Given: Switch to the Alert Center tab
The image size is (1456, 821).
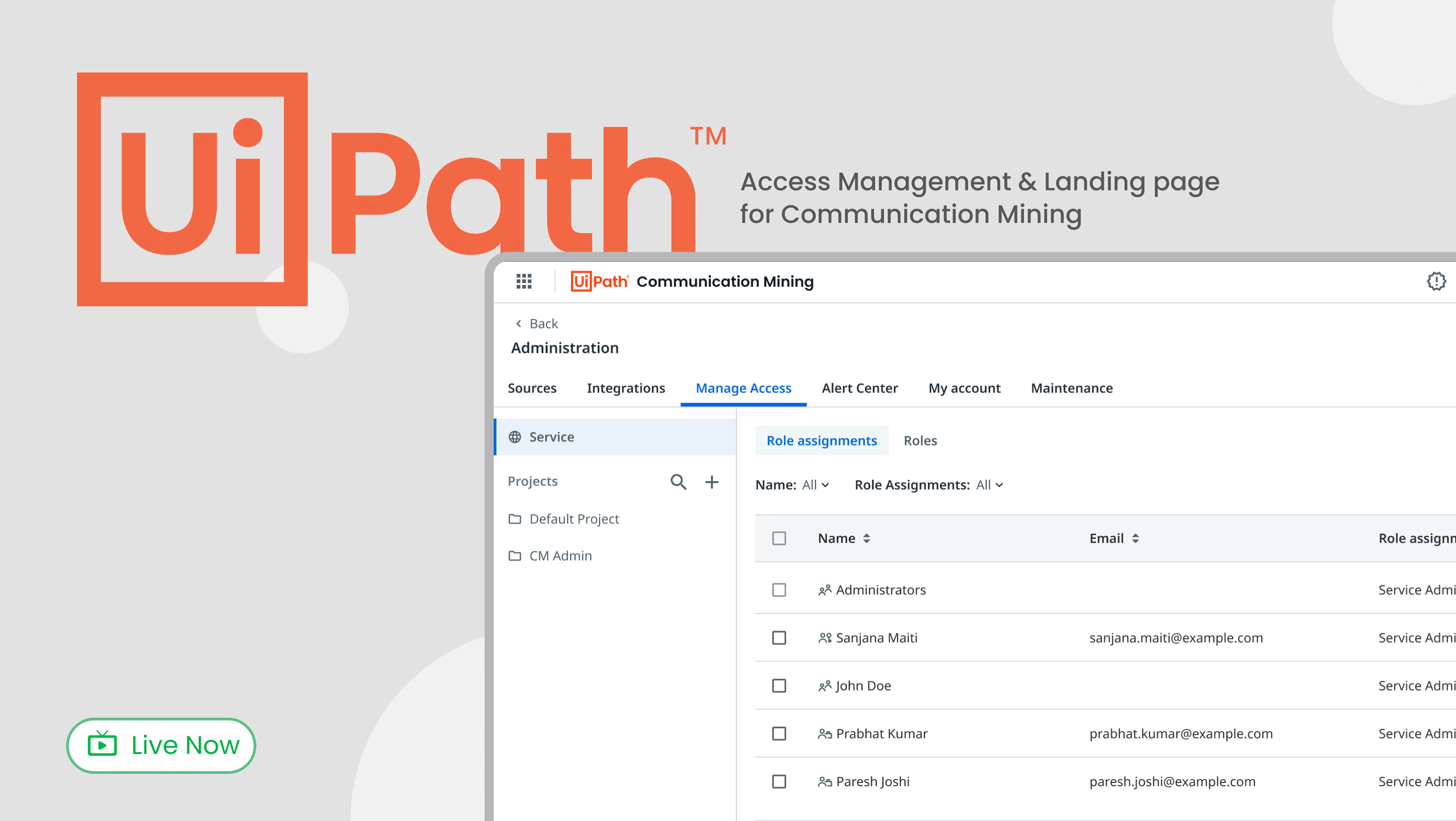Looking at the screenshot, I should point(859,388).
